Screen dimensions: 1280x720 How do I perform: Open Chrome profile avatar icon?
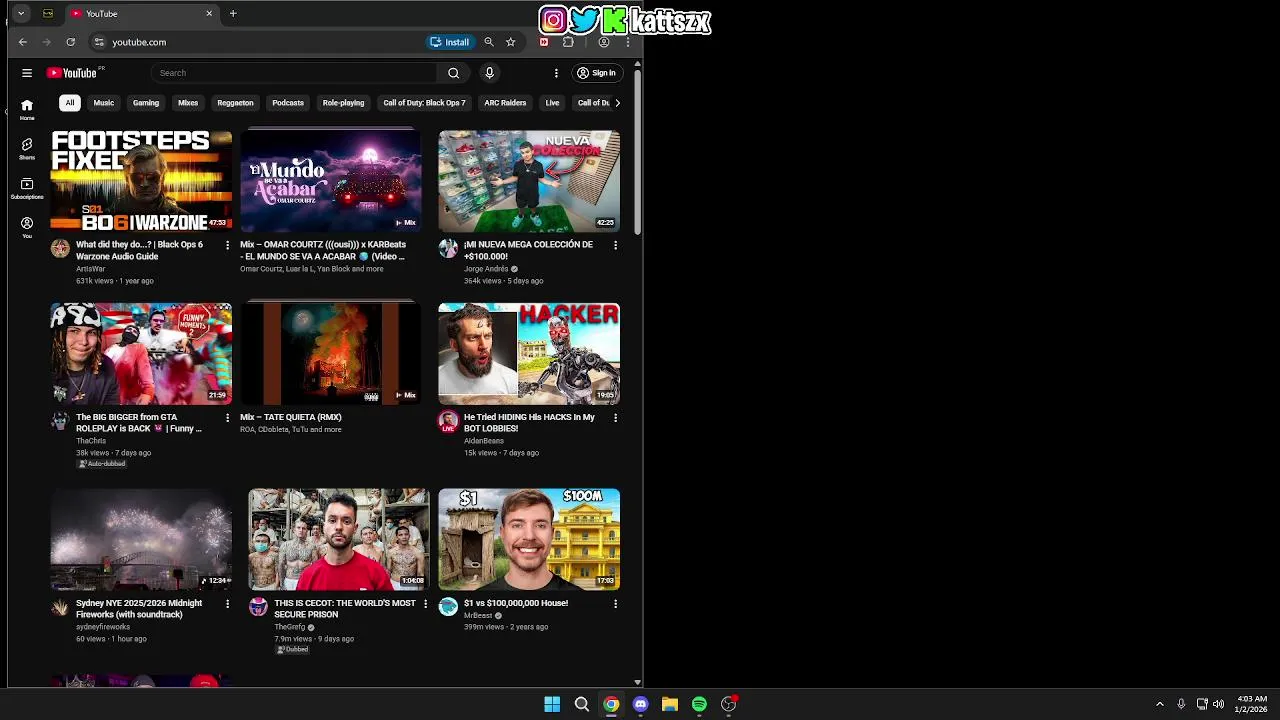pos(604,42)
